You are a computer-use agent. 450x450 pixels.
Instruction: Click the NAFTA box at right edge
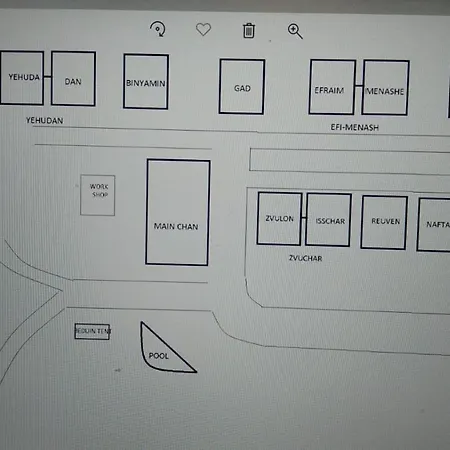[x=433, y=225]
